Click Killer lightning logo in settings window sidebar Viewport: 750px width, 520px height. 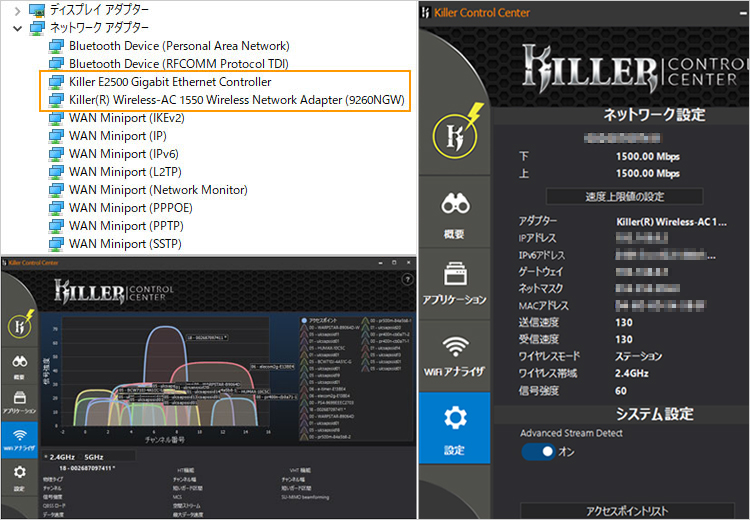tap(457, 132)
